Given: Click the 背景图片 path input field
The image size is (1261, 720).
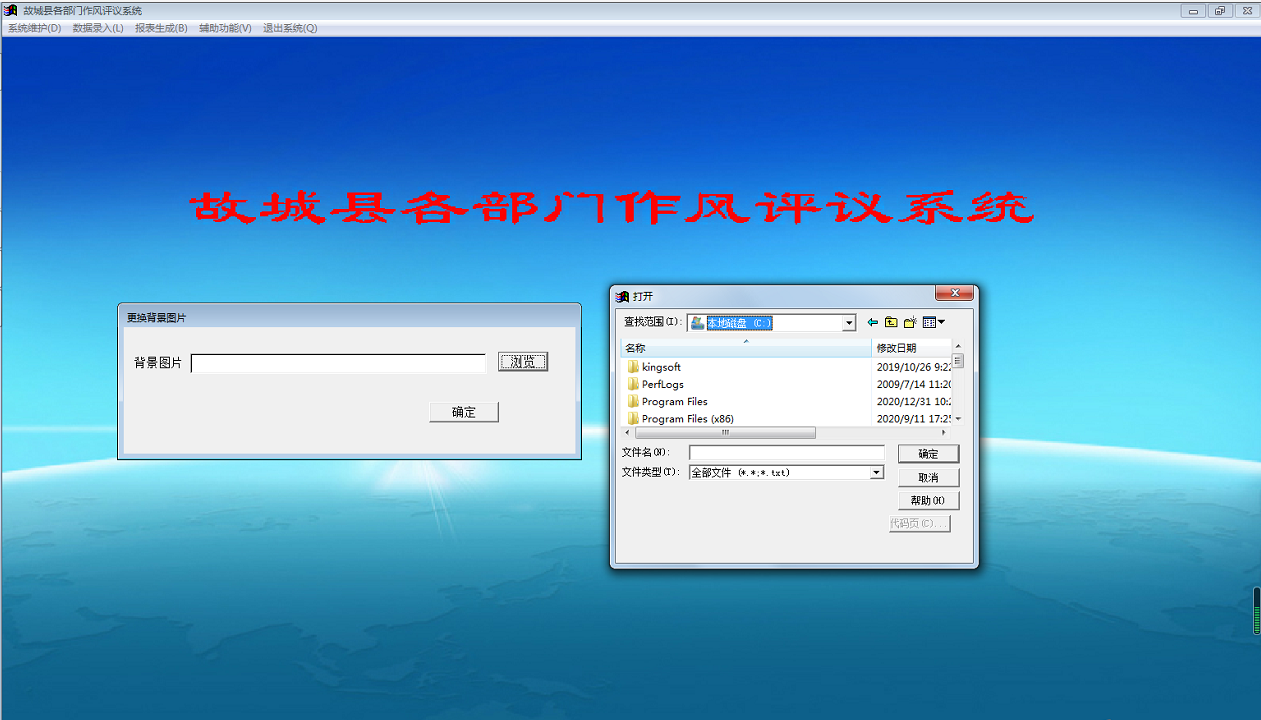Looking at the screenshot, I should point(338,363).
